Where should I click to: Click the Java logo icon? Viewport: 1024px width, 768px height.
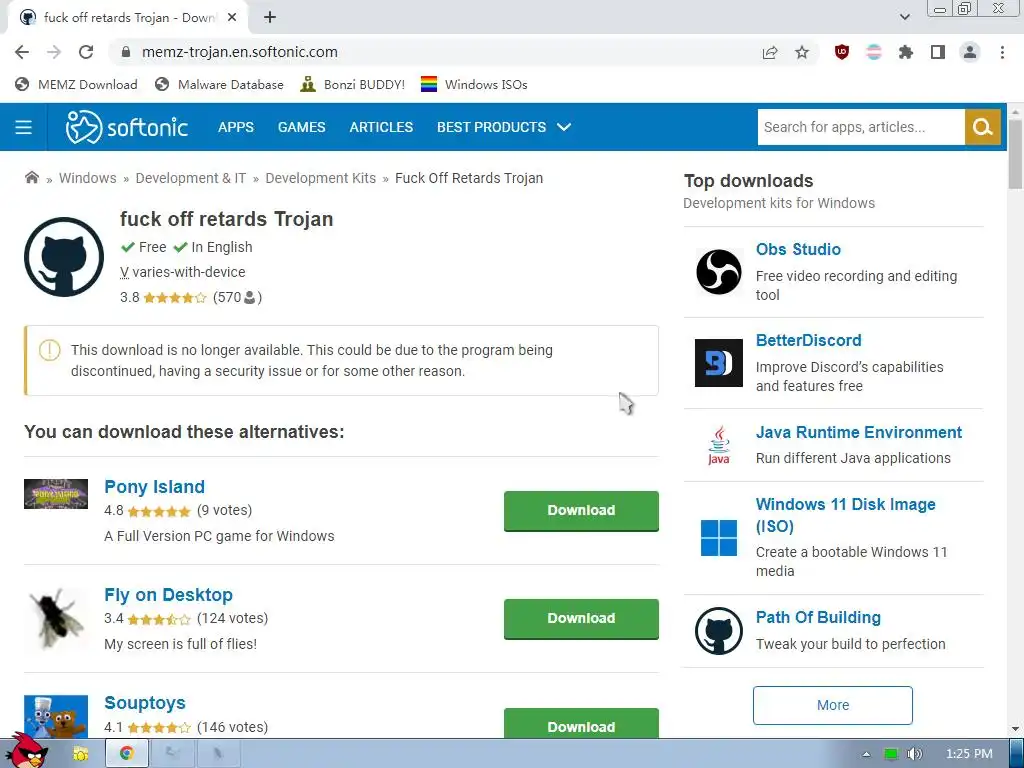pos(718,445)
